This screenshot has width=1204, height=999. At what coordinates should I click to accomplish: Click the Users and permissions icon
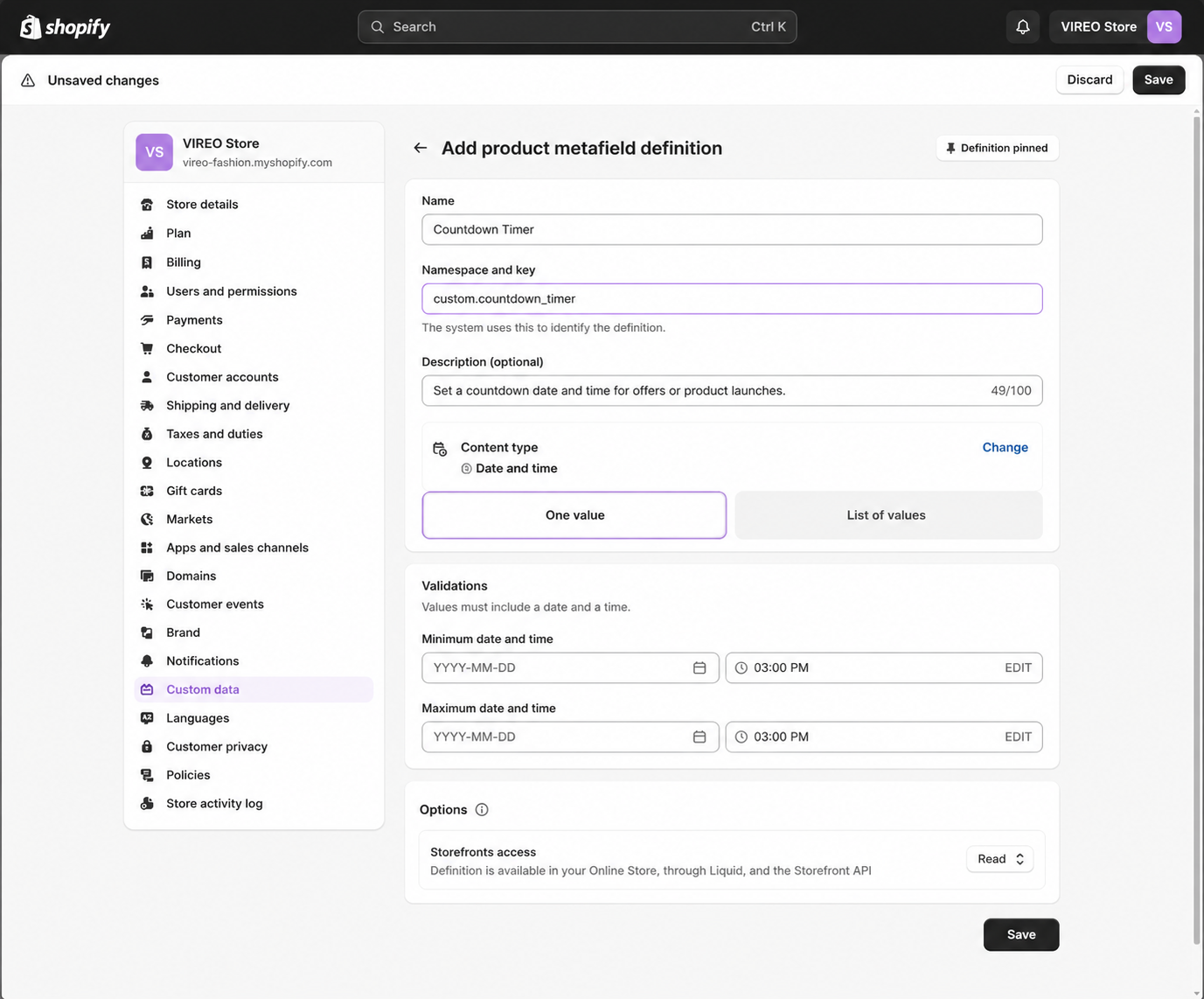[x=147, y=291]
